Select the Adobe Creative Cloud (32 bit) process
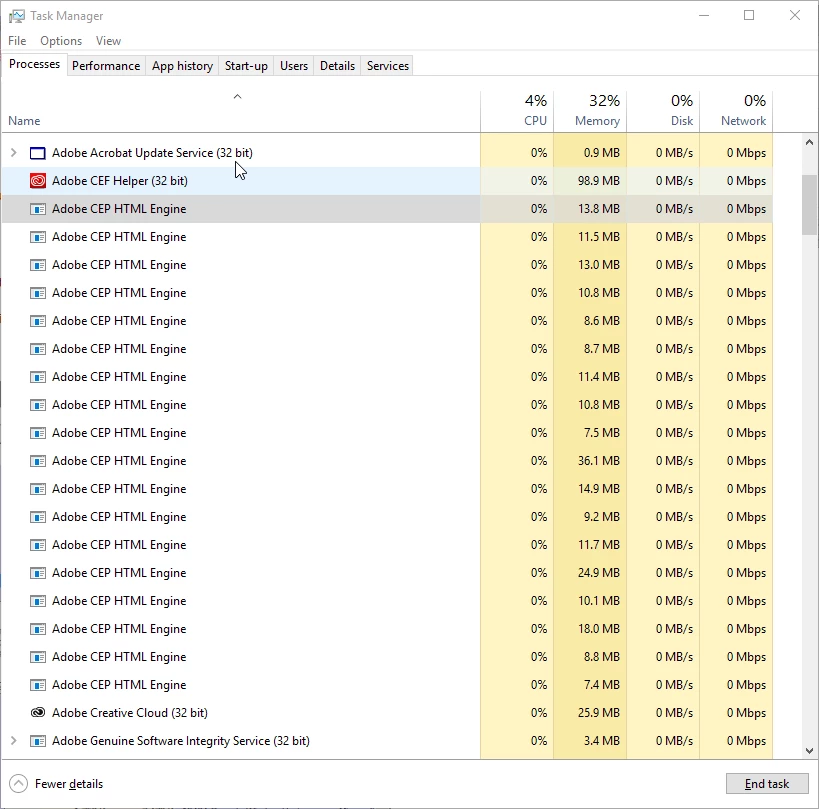 [387, 712]
